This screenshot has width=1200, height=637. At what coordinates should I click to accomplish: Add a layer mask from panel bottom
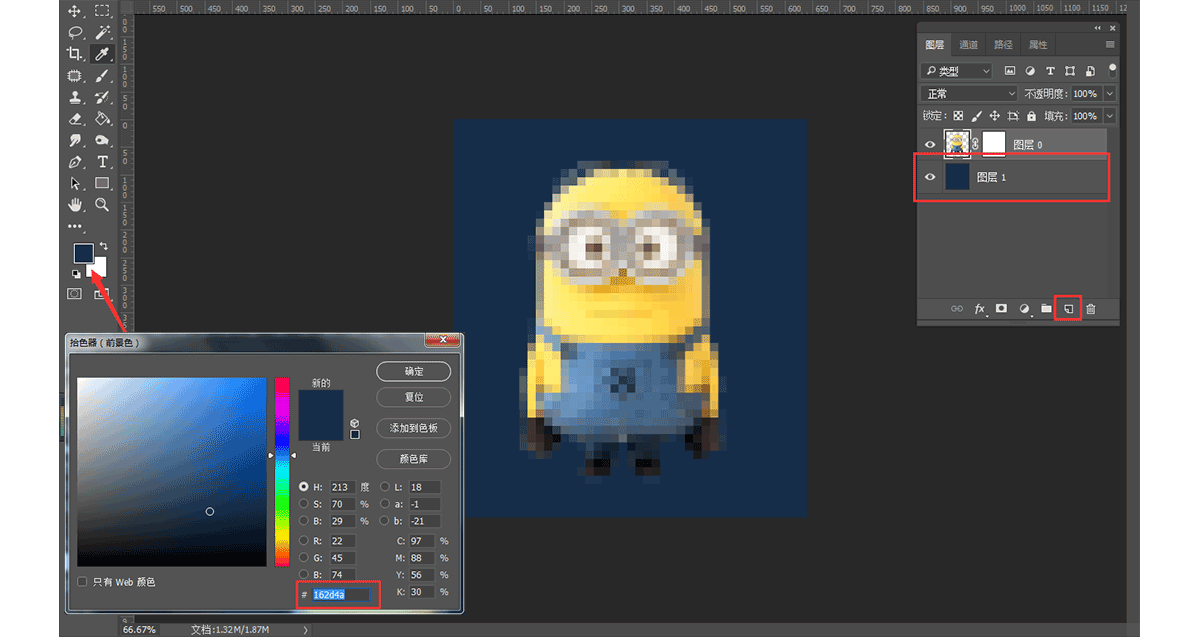pos(1001,309)
